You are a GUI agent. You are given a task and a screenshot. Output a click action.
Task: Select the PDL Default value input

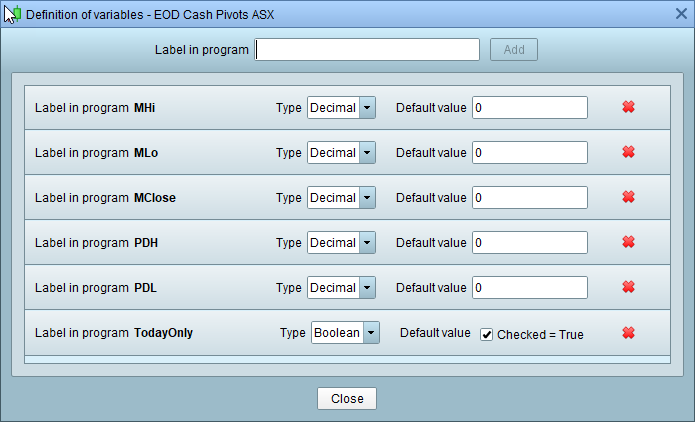530,287
